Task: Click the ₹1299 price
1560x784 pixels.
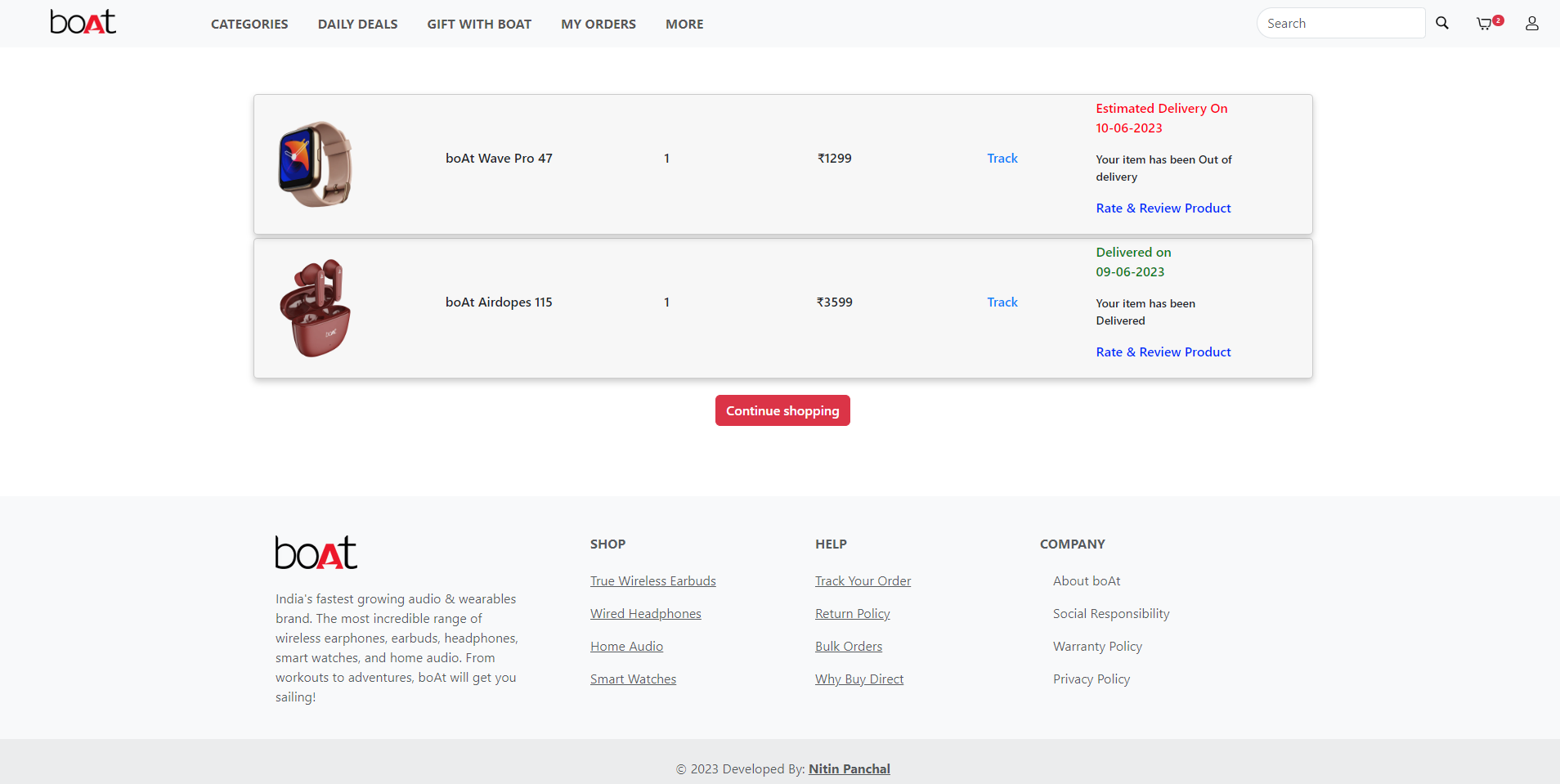Action: 835,159
